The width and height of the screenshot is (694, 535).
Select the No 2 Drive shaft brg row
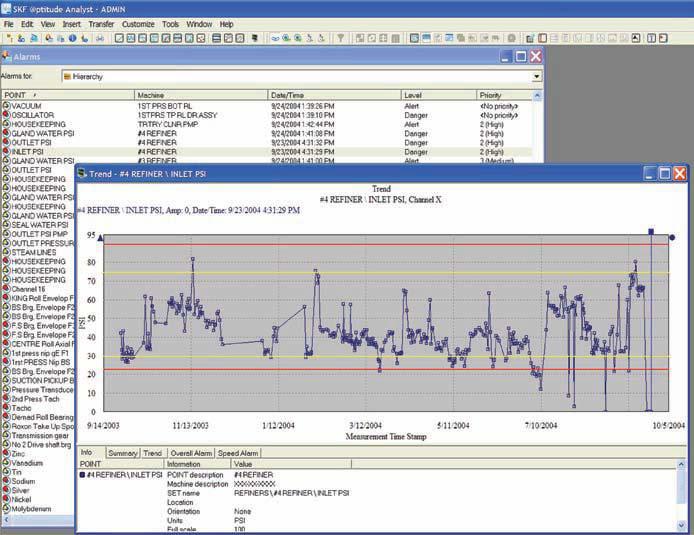pyautogui.click(x=39, y=444)
